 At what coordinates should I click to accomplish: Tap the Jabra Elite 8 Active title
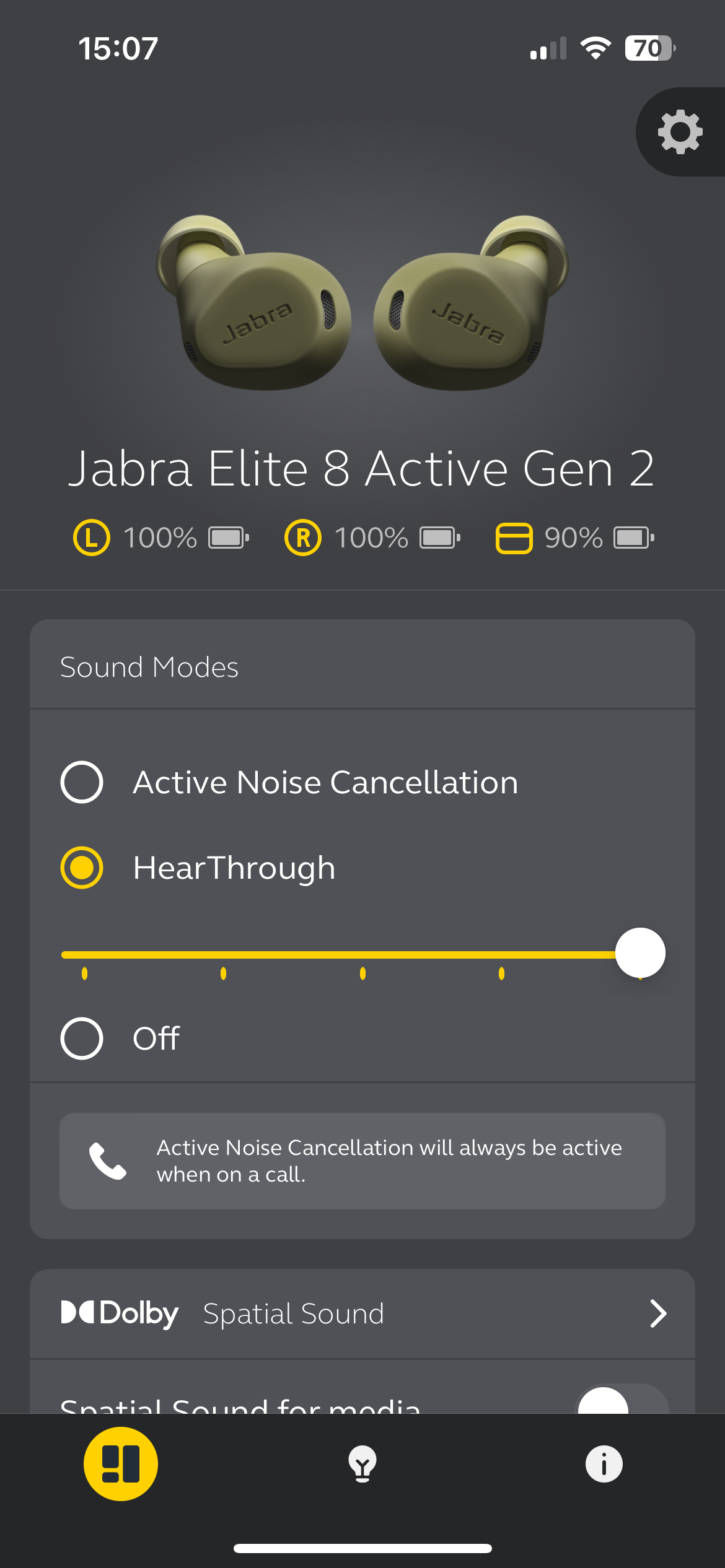point(361,469)
